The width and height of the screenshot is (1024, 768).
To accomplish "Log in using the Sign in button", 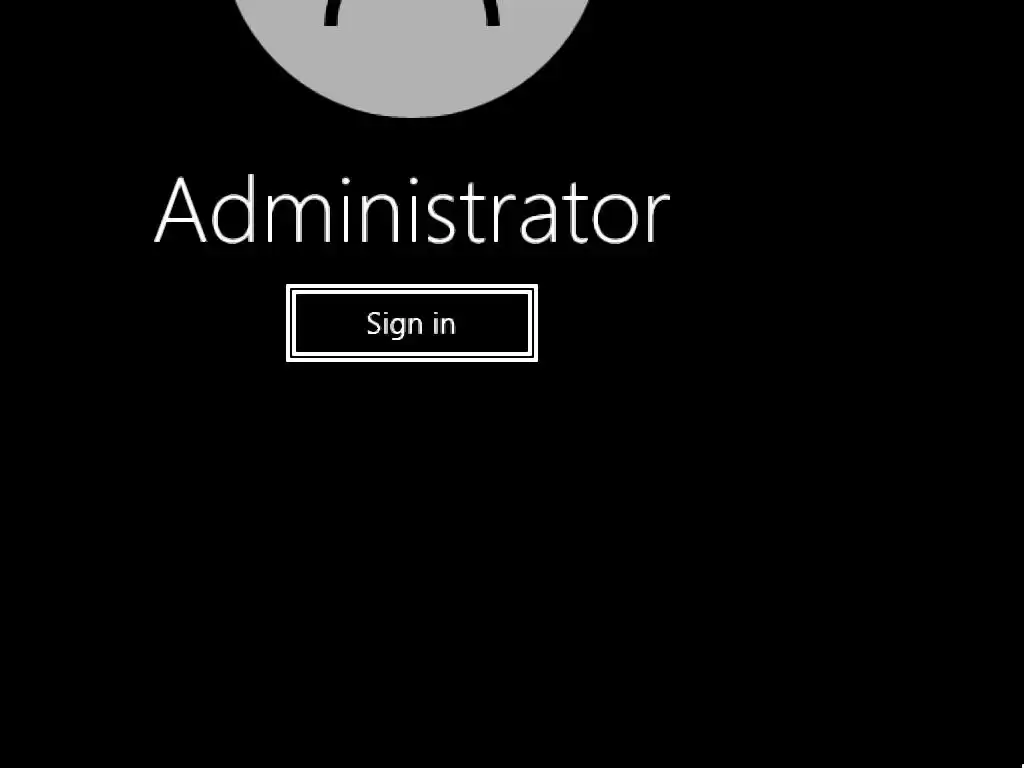I will [411, 323].
